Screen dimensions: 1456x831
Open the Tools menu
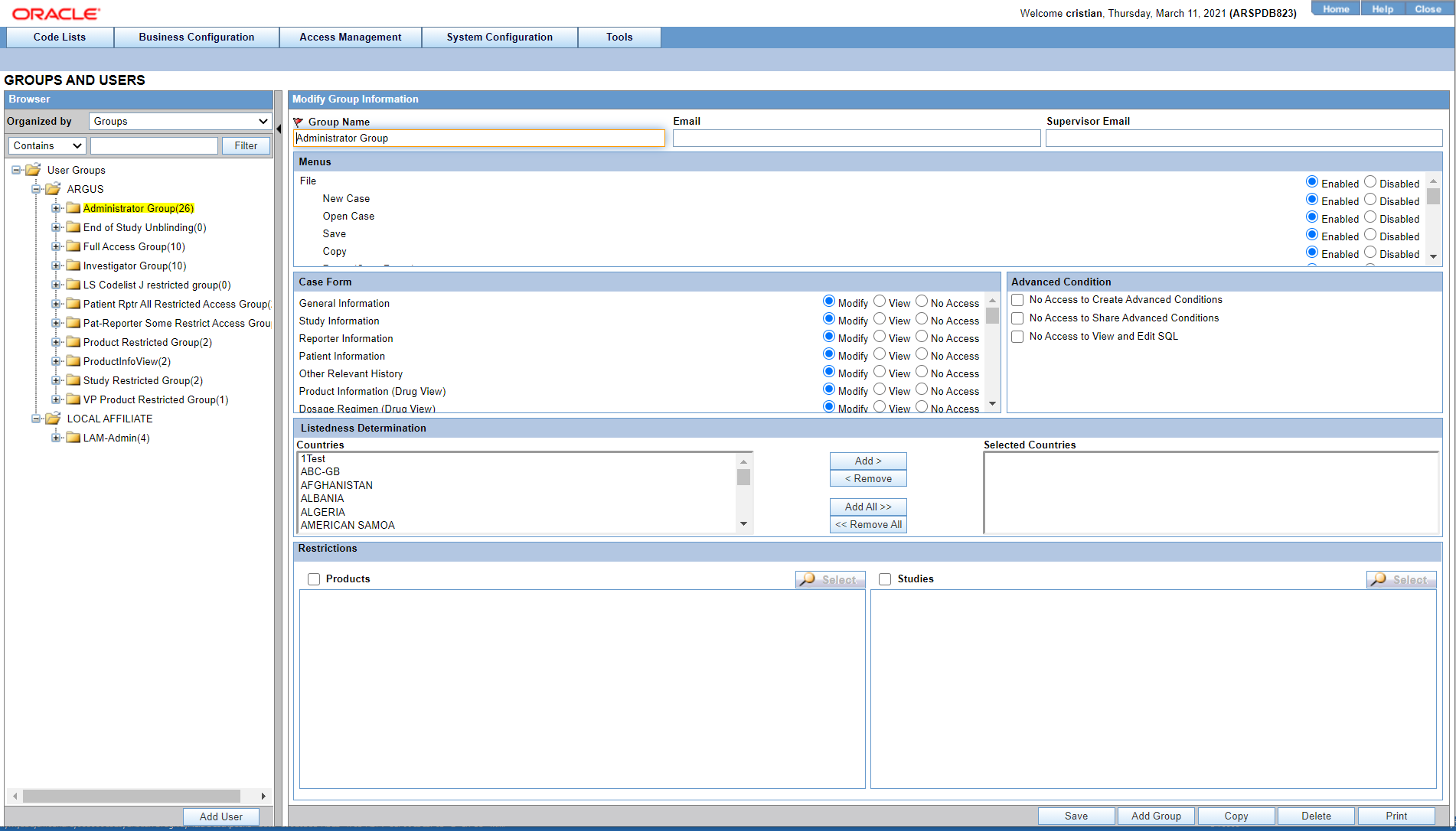pyautogui.click(x=619, y=37)
